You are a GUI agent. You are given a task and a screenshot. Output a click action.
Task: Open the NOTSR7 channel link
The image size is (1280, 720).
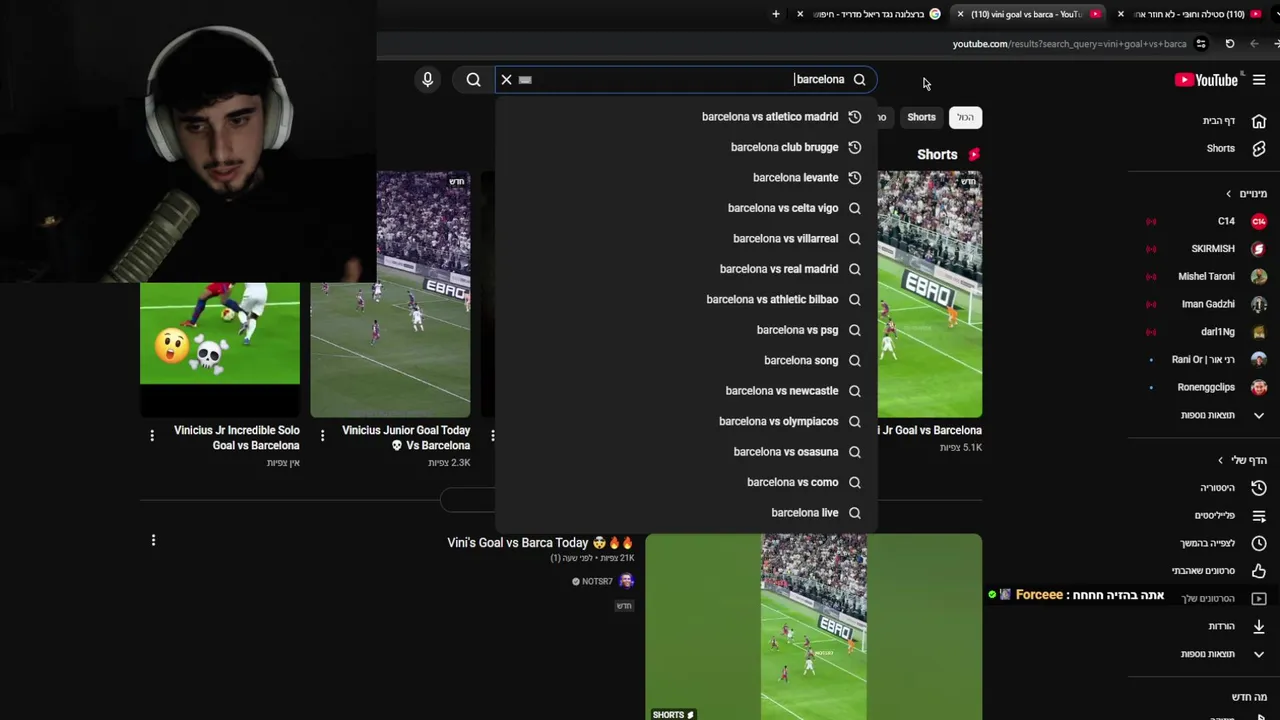pos(597,581)
